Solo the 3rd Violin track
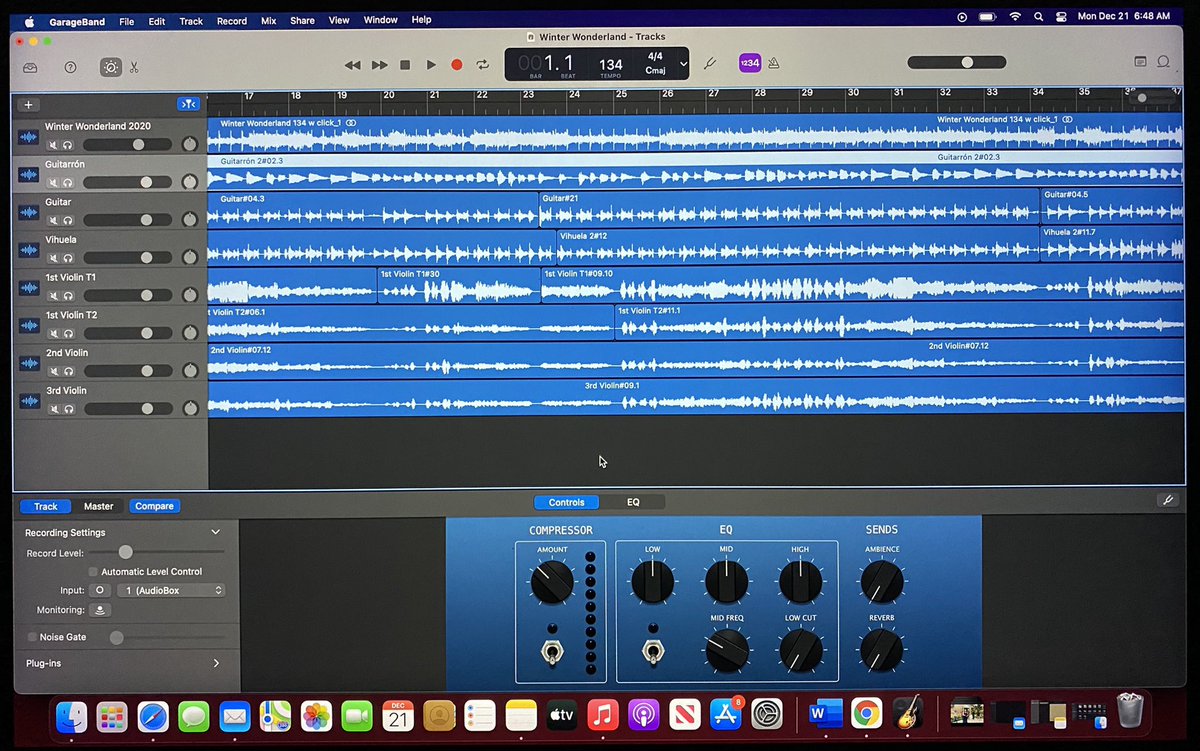This screenshot has width=1200, height=751. coord(68,409)
